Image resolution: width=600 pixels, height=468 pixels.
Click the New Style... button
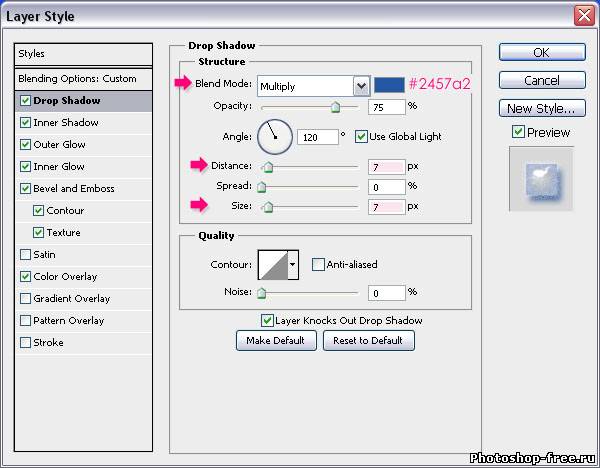pos(541,109)
